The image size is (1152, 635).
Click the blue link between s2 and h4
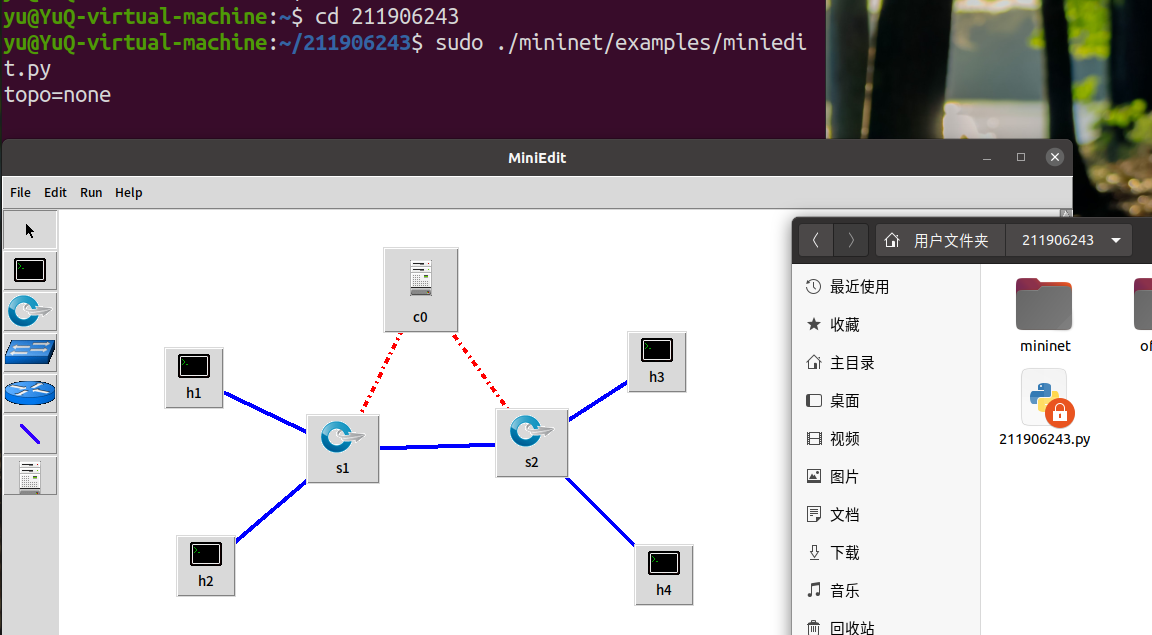click(x=600, y=512)
